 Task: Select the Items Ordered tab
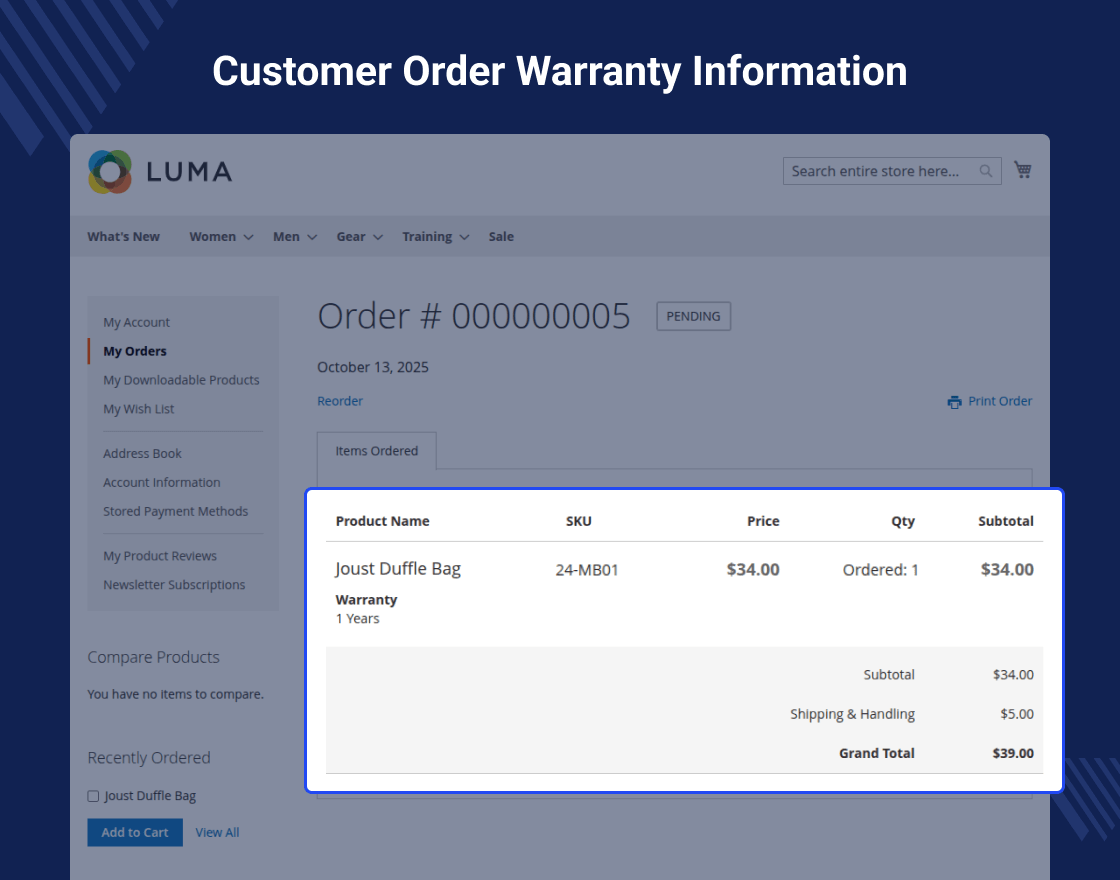376,451
